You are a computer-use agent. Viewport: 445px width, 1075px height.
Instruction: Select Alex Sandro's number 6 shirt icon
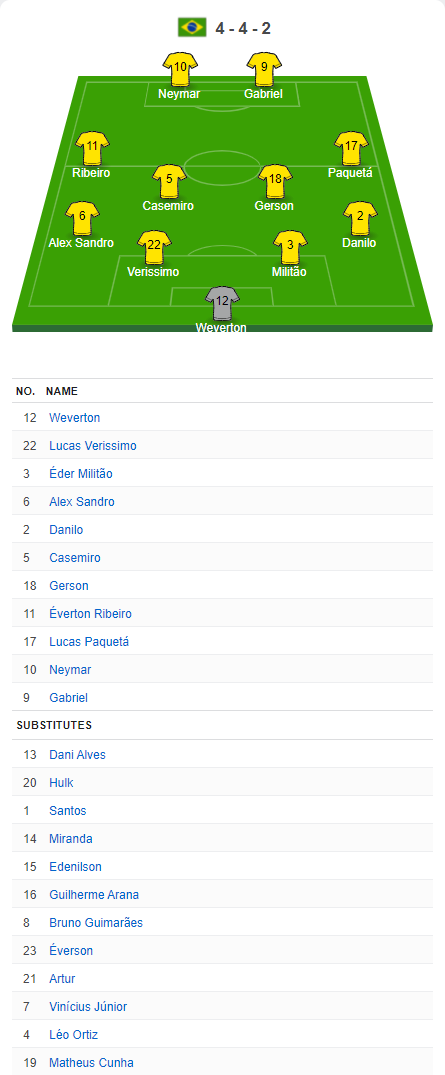[x=82, y=219]
